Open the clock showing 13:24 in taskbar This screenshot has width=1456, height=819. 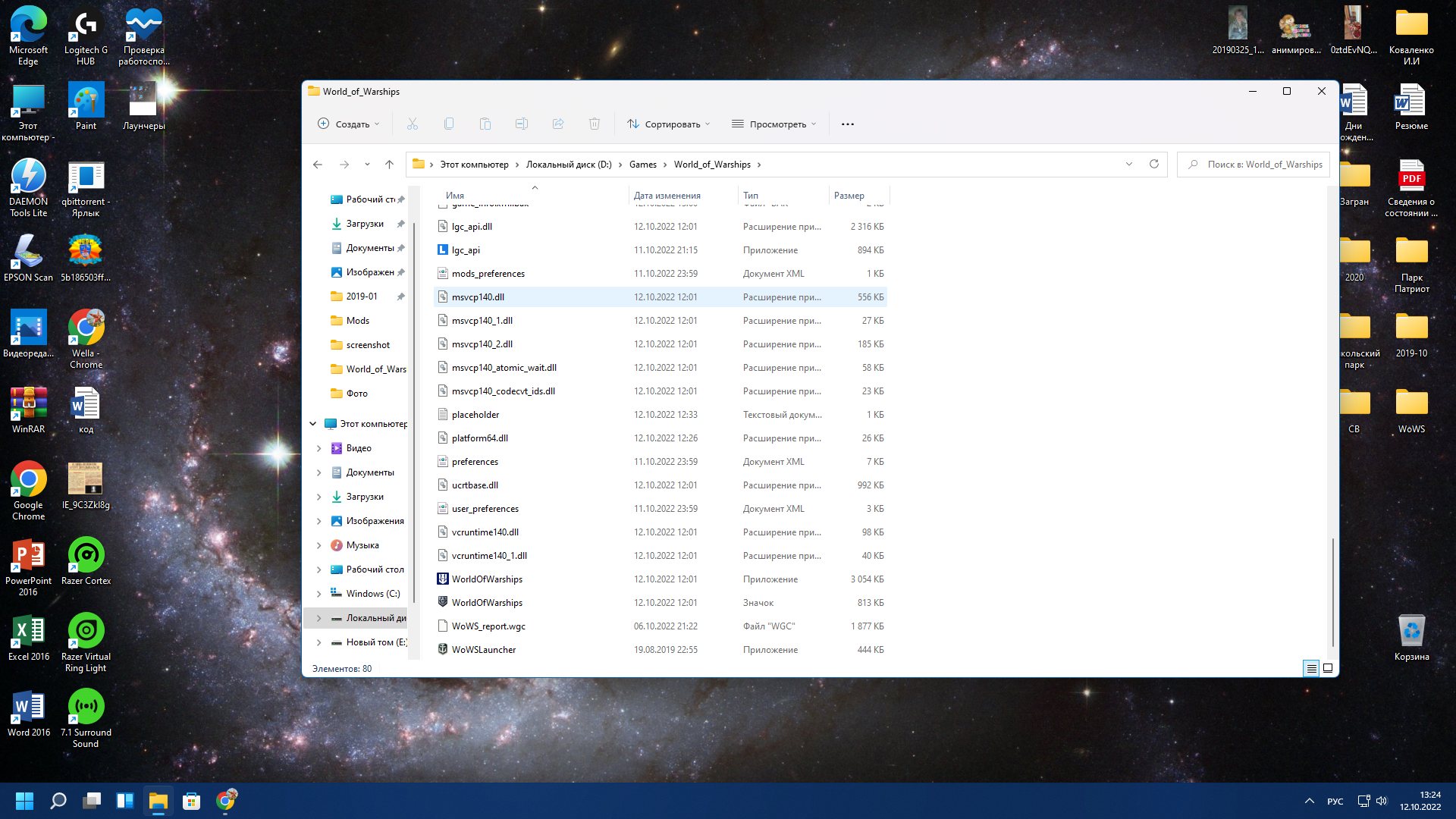pos(1420,801)
